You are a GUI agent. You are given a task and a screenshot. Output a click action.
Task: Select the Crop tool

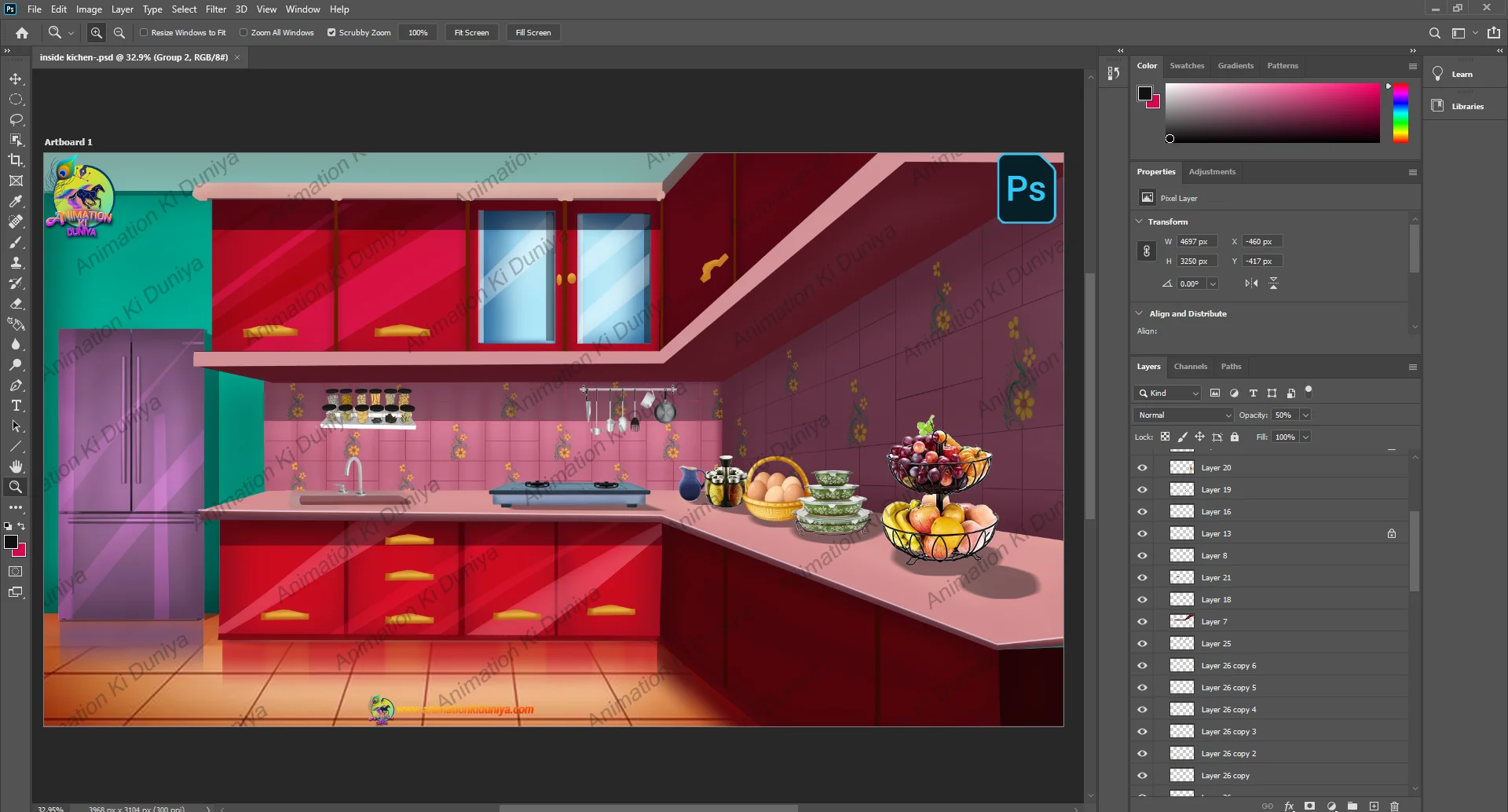pos(16,160)
